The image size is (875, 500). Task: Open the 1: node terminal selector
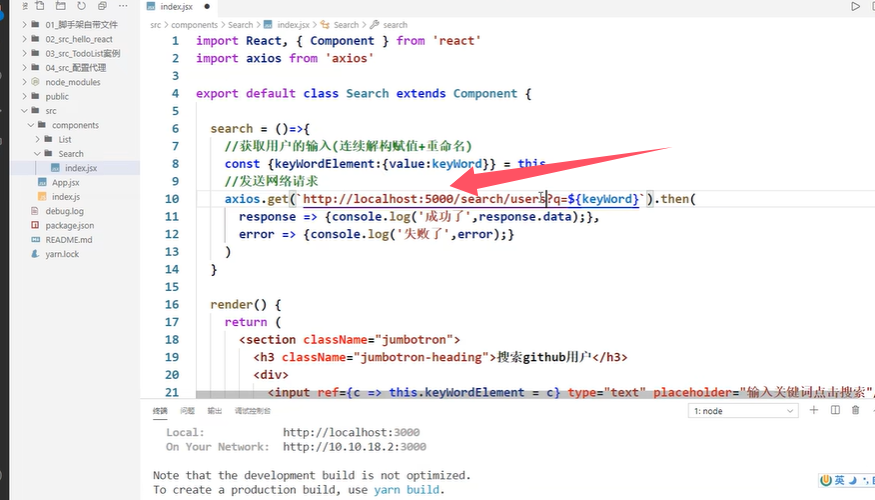[x=743, y=411]
